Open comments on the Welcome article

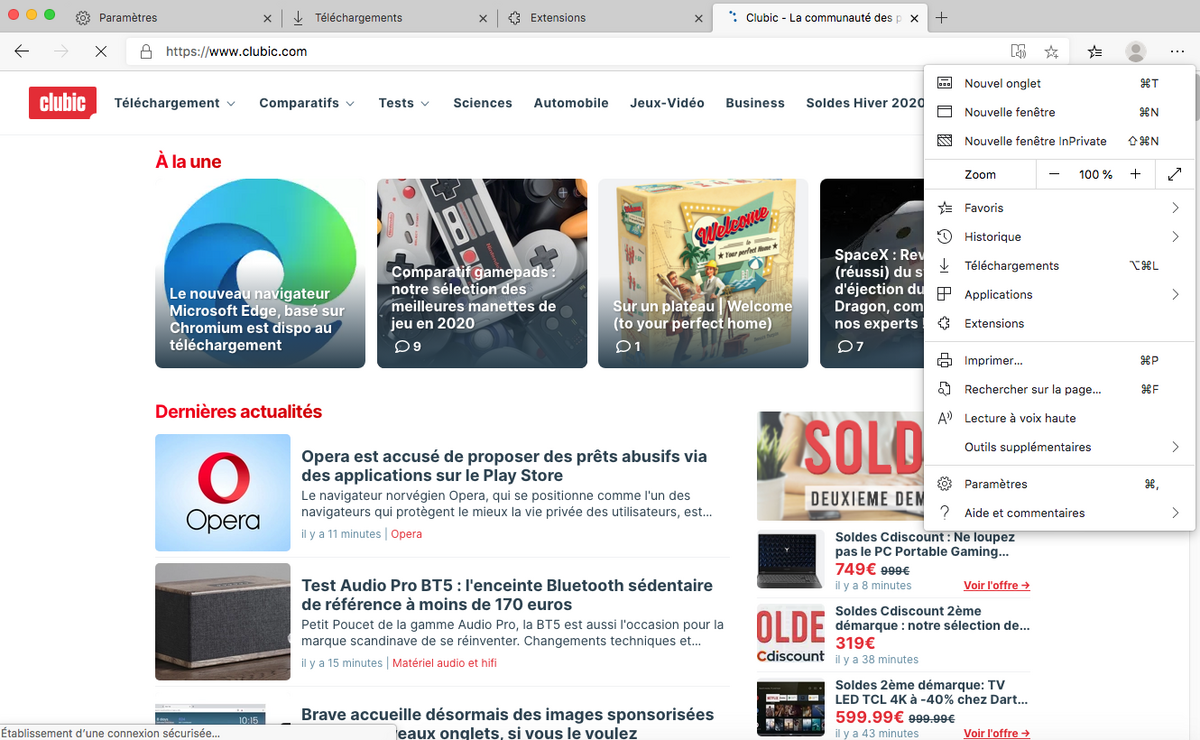pos(628,346)
